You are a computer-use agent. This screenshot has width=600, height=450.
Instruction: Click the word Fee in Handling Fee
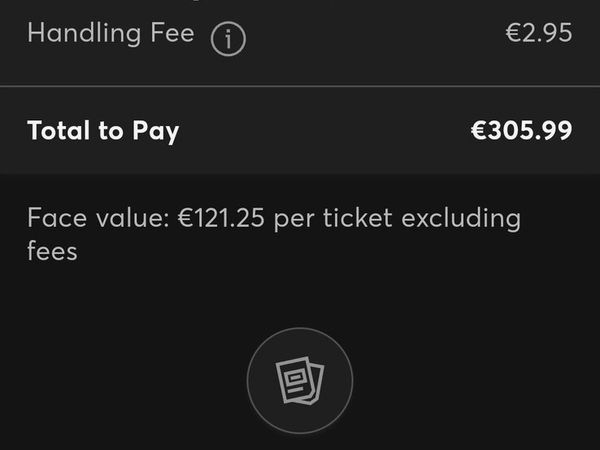tap(173, 33)
